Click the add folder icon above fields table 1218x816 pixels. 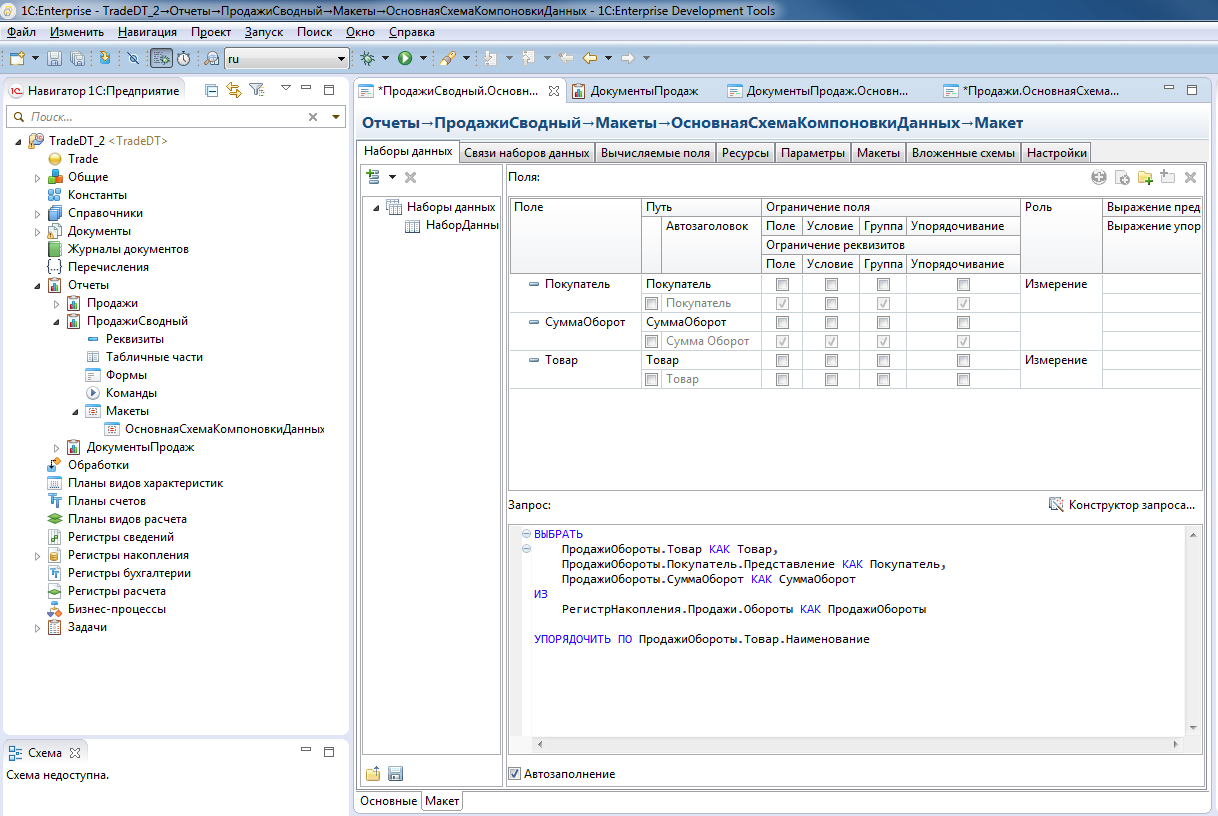1145,177
